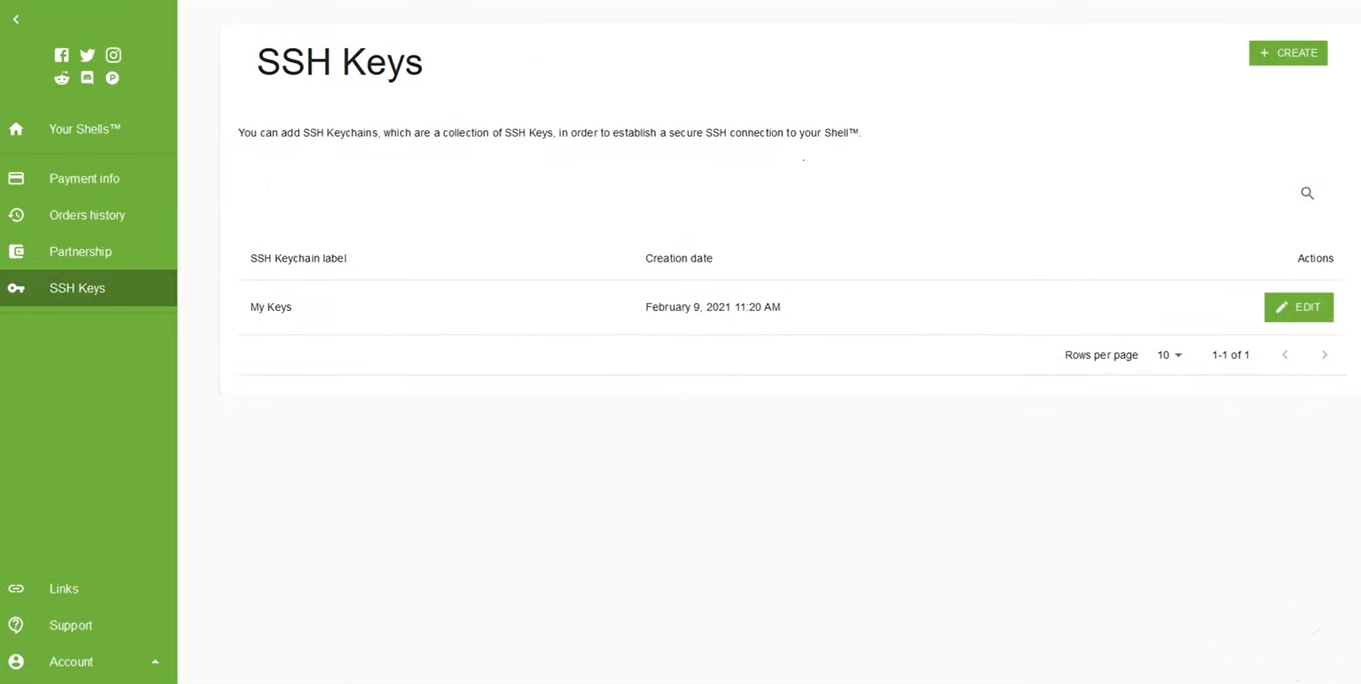
Task: Expand the Account menu arrow
Action: (155, 662)
